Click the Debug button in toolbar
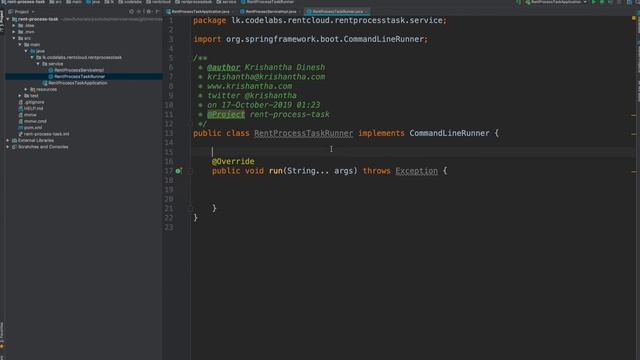The height and width of the screenshot is (360, 640). tap(602, 2)
